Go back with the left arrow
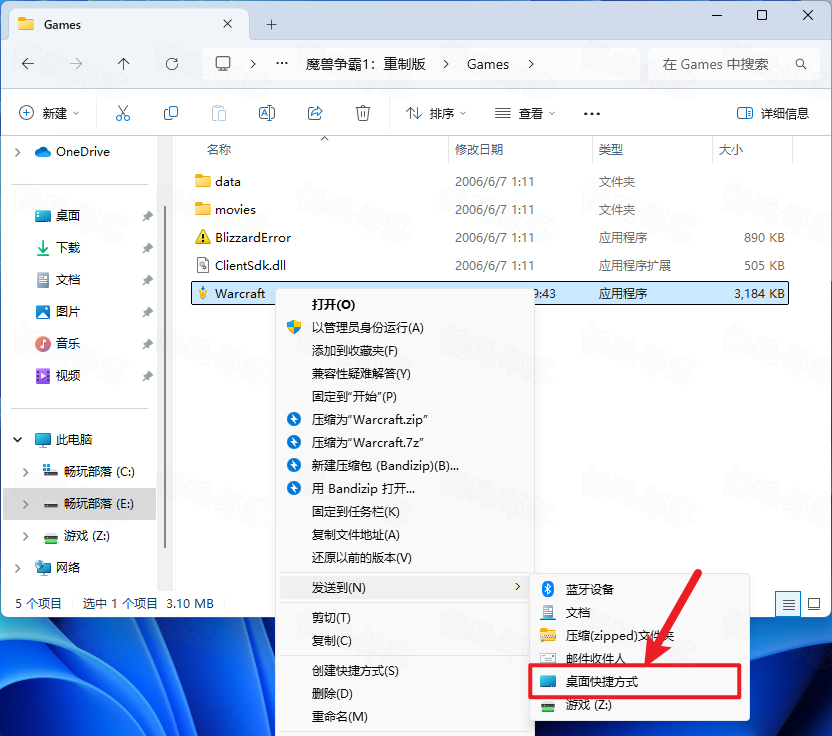Viewport: 832px width, 736px height. [28, 64]
